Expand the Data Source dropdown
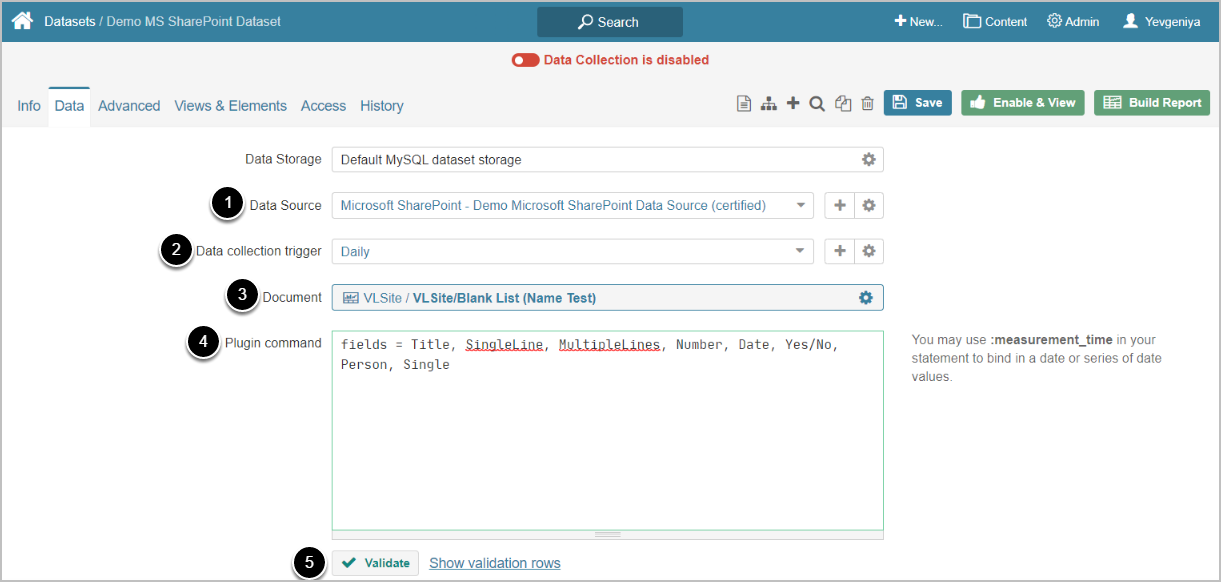Screen dimensions: 1221x582 click(801, 205)
